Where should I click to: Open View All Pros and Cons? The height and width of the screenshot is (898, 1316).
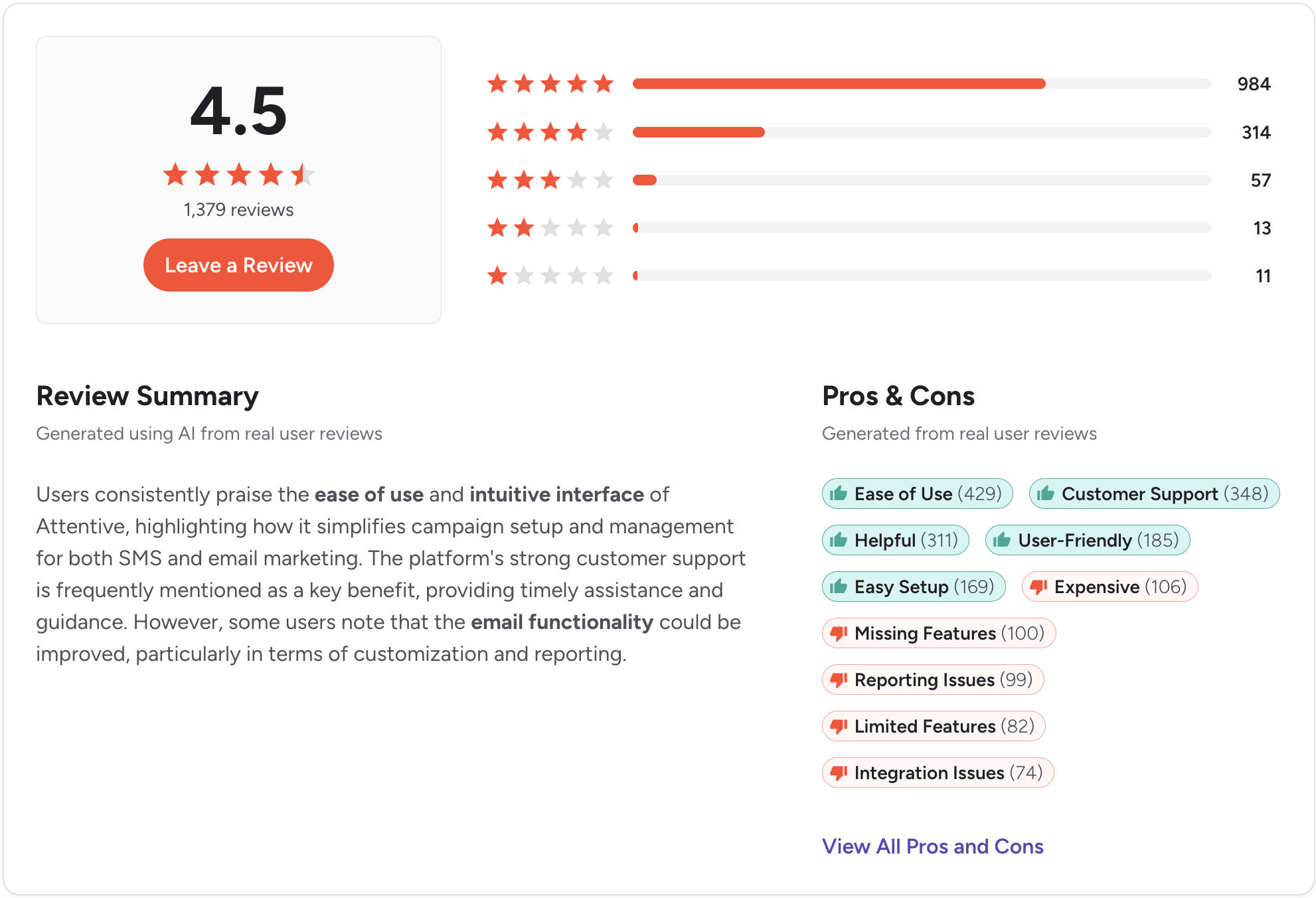(x=932, y=846)
